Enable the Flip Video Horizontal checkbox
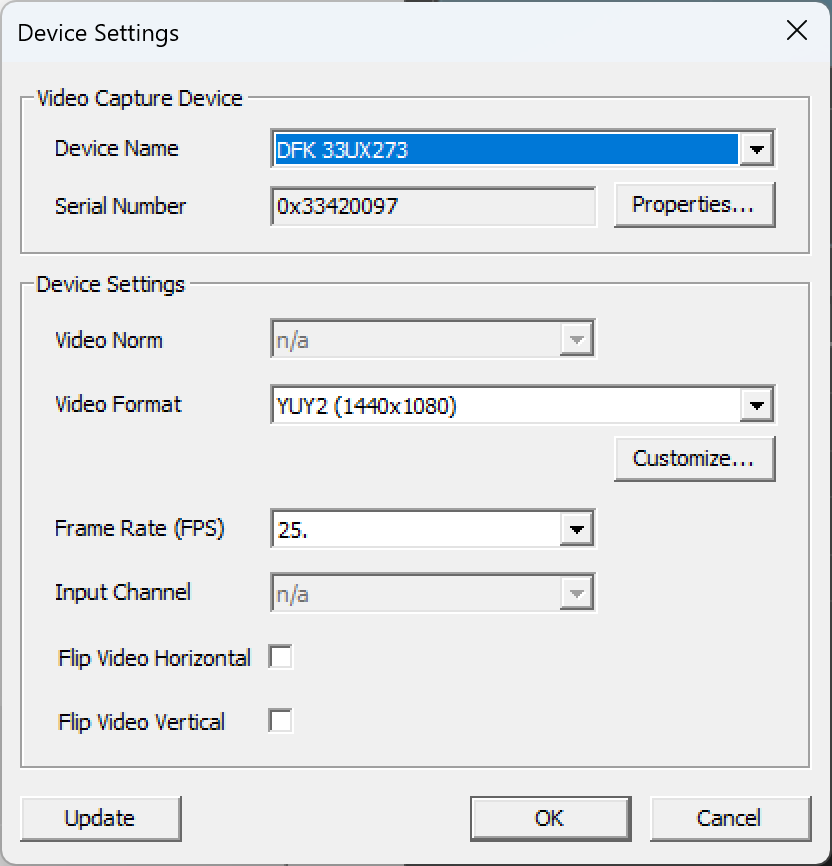Screen dimensions: 832x866 coord(280,657)
